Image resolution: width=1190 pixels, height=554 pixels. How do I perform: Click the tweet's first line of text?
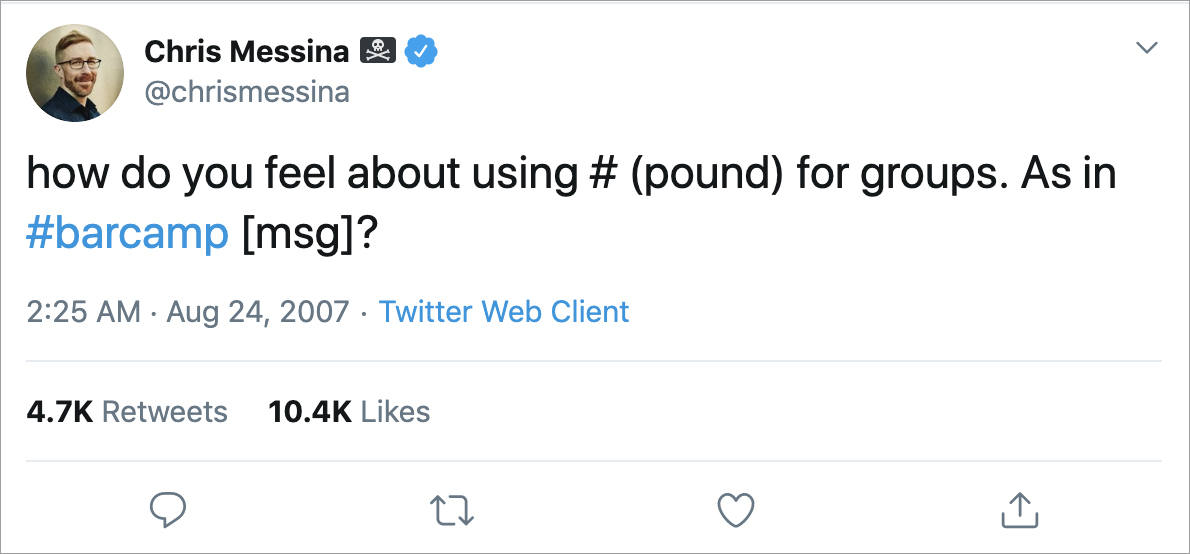(570, 175)
